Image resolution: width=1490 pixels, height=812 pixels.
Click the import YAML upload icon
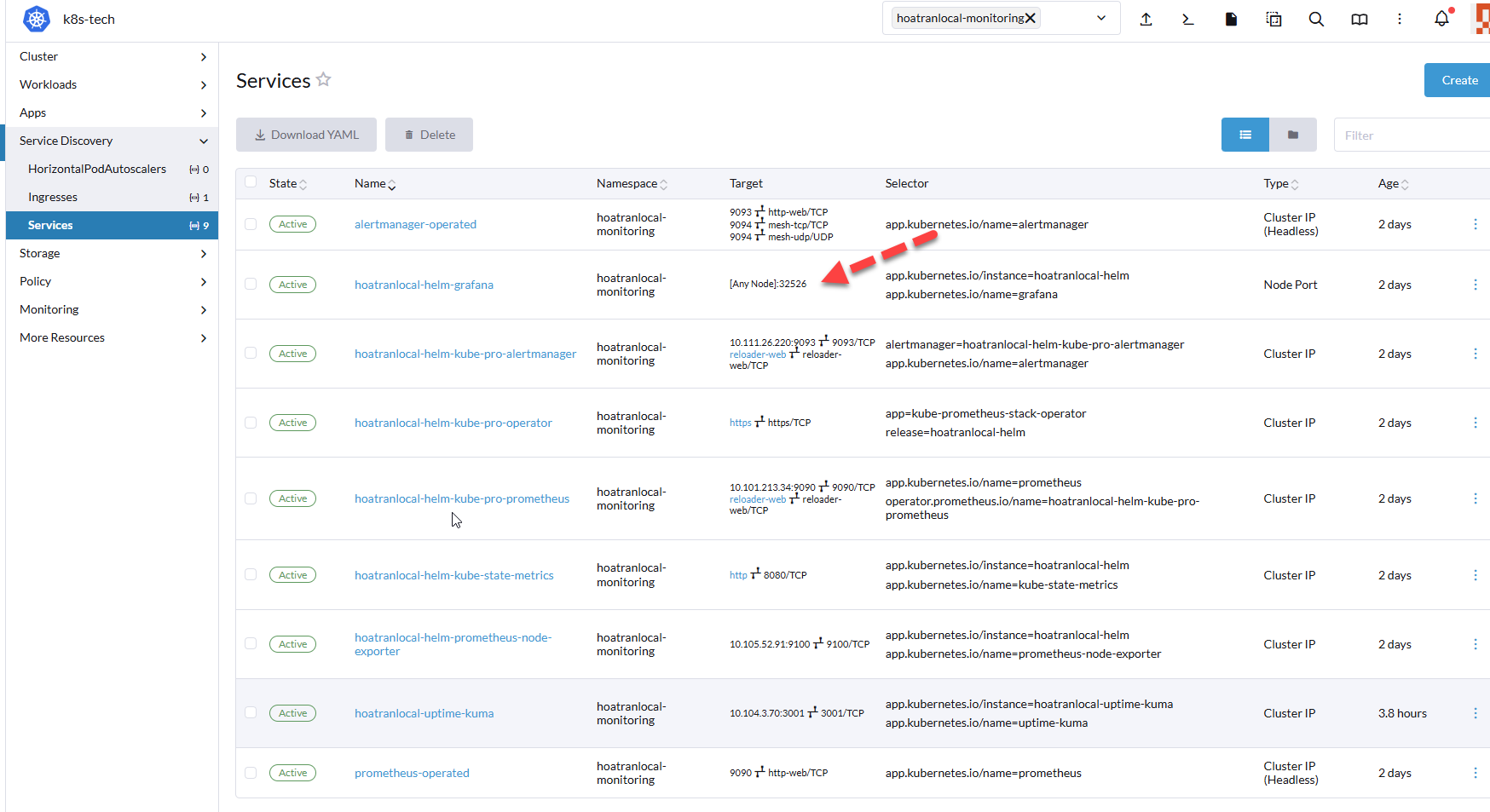tap(1146, 19)
